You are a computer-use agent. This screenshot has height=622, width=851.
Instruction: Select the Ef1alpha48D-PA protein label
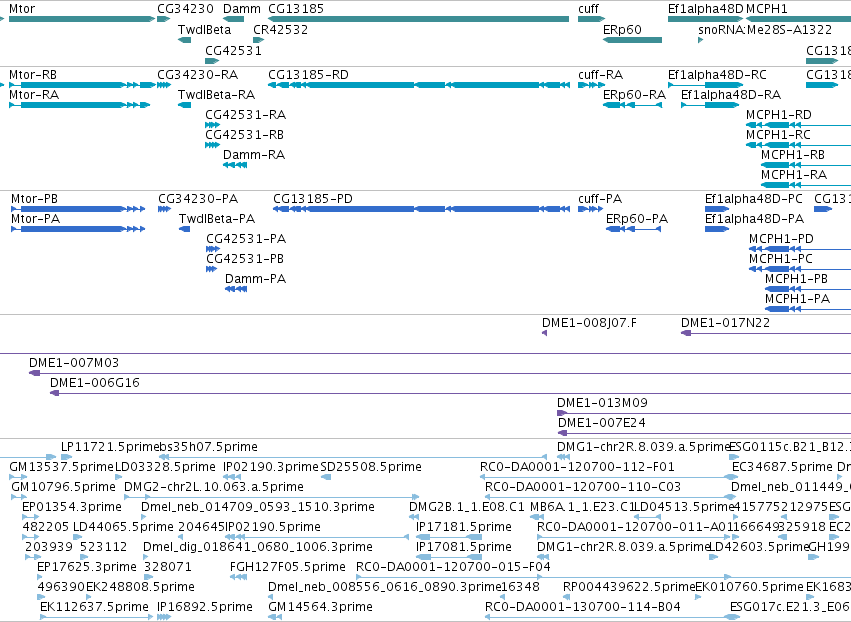754,219
